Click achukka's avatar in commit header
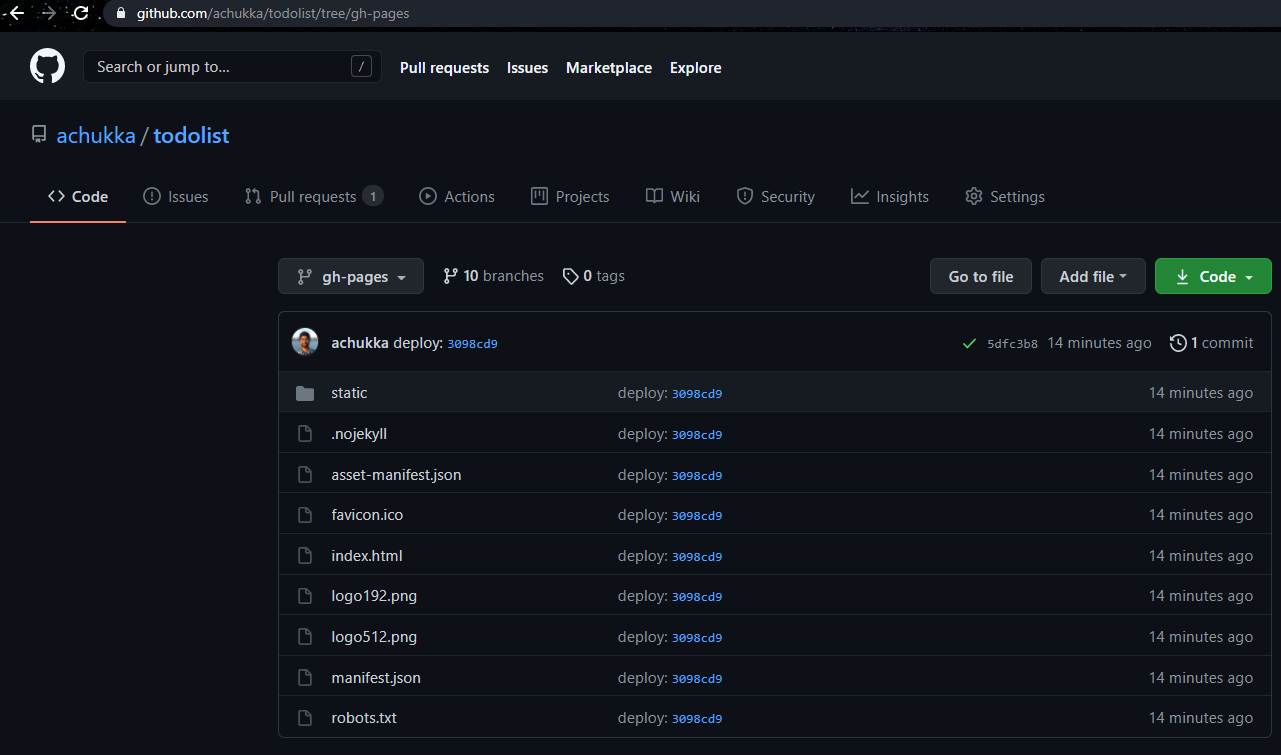 click(x=305, y=342)
